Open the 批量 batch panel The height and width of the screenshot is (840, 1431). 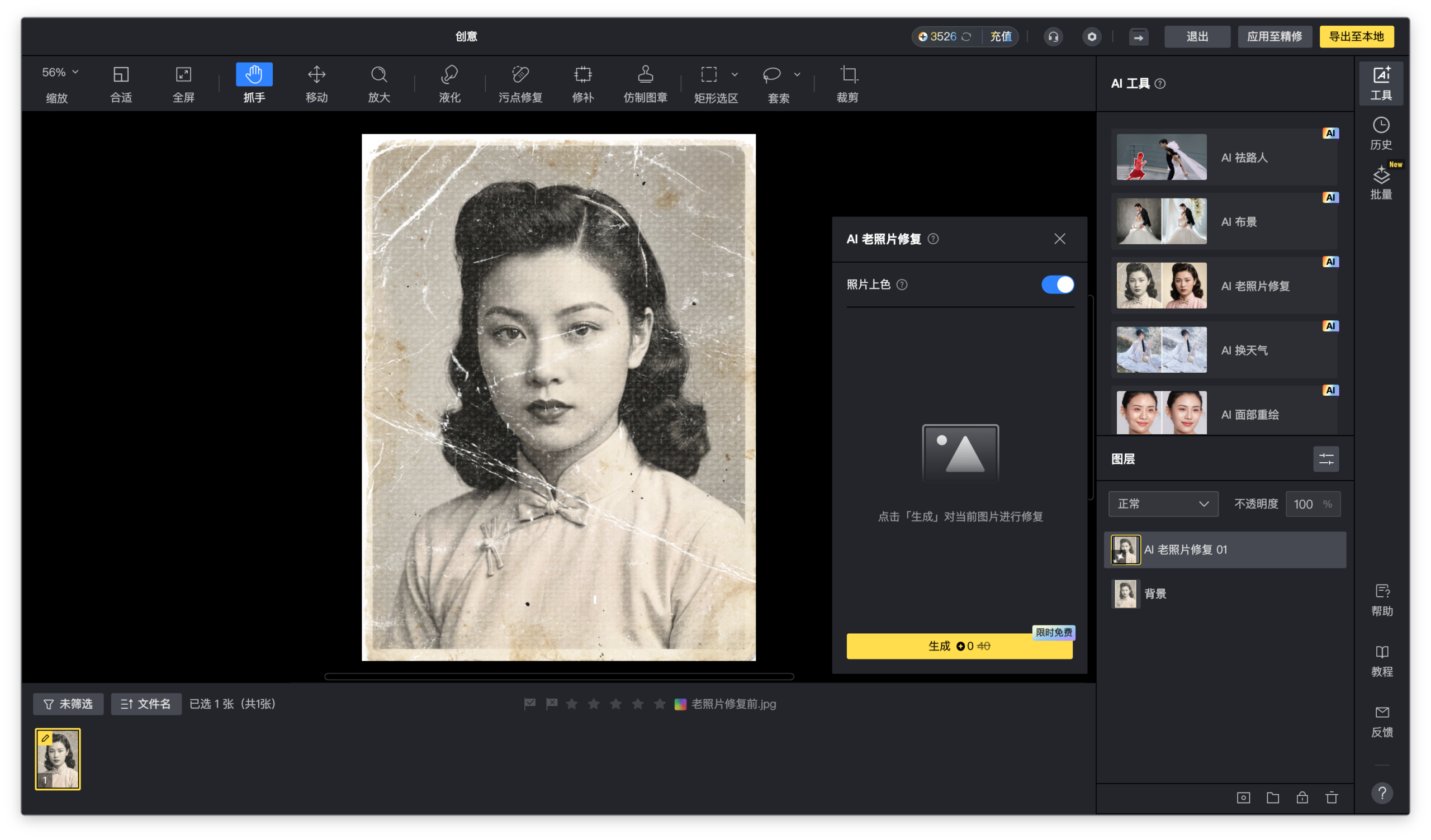[1382, 183]
